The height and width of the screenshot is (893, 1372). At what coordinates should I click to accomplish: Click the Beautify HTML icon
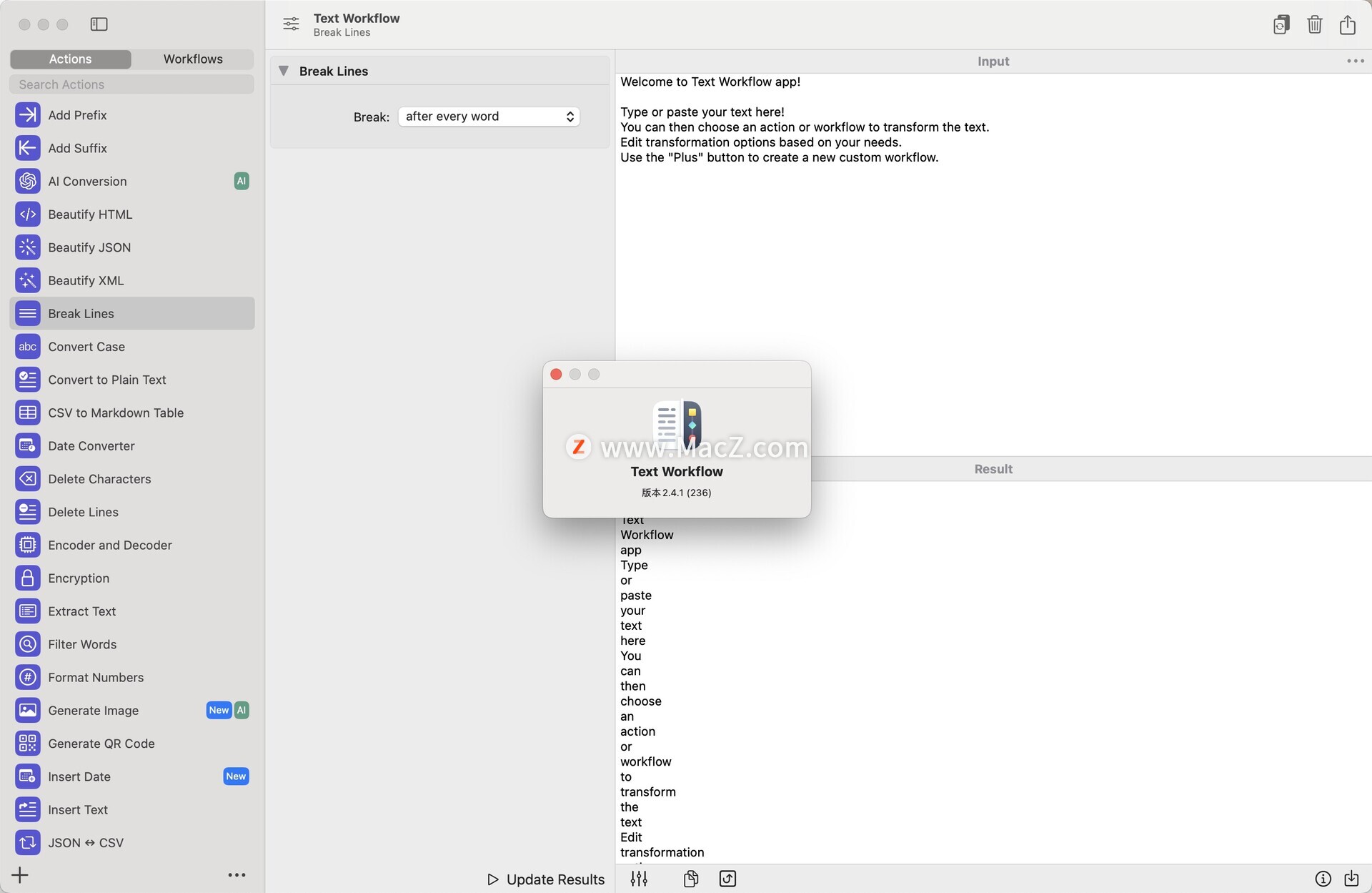tap(27, 214)
